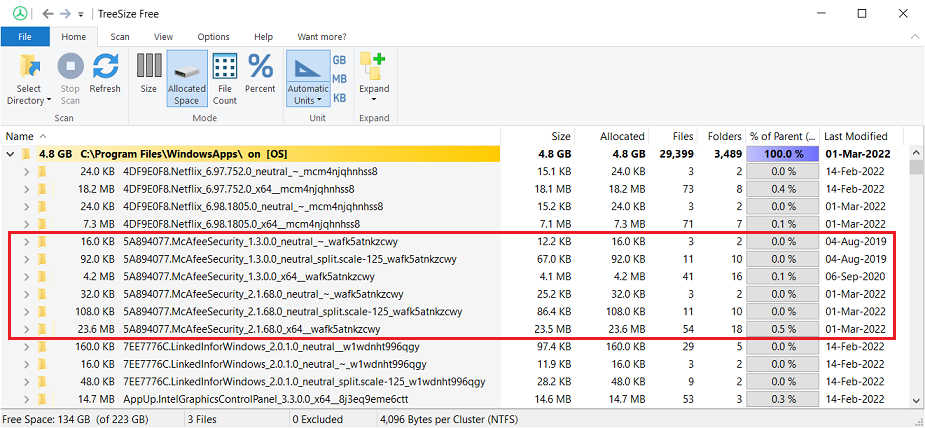Open quick access toolbar dropdown arrow
Image resolution: width=925 pixels, height=428 pixels.
coord(81,14)
